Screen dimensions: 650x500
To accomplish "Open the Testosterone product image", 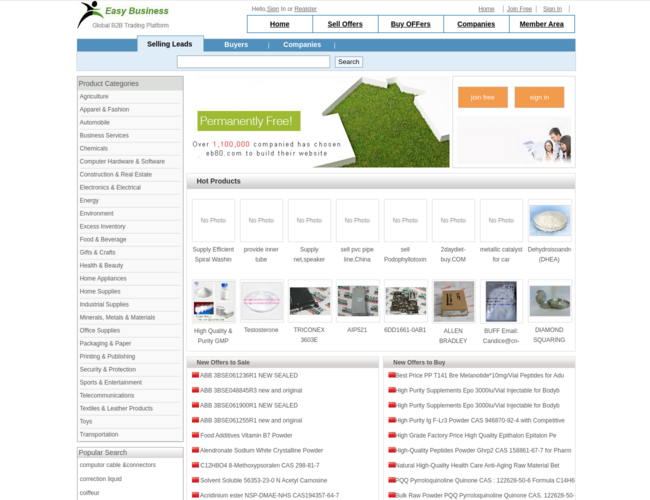I will point(261,300).
